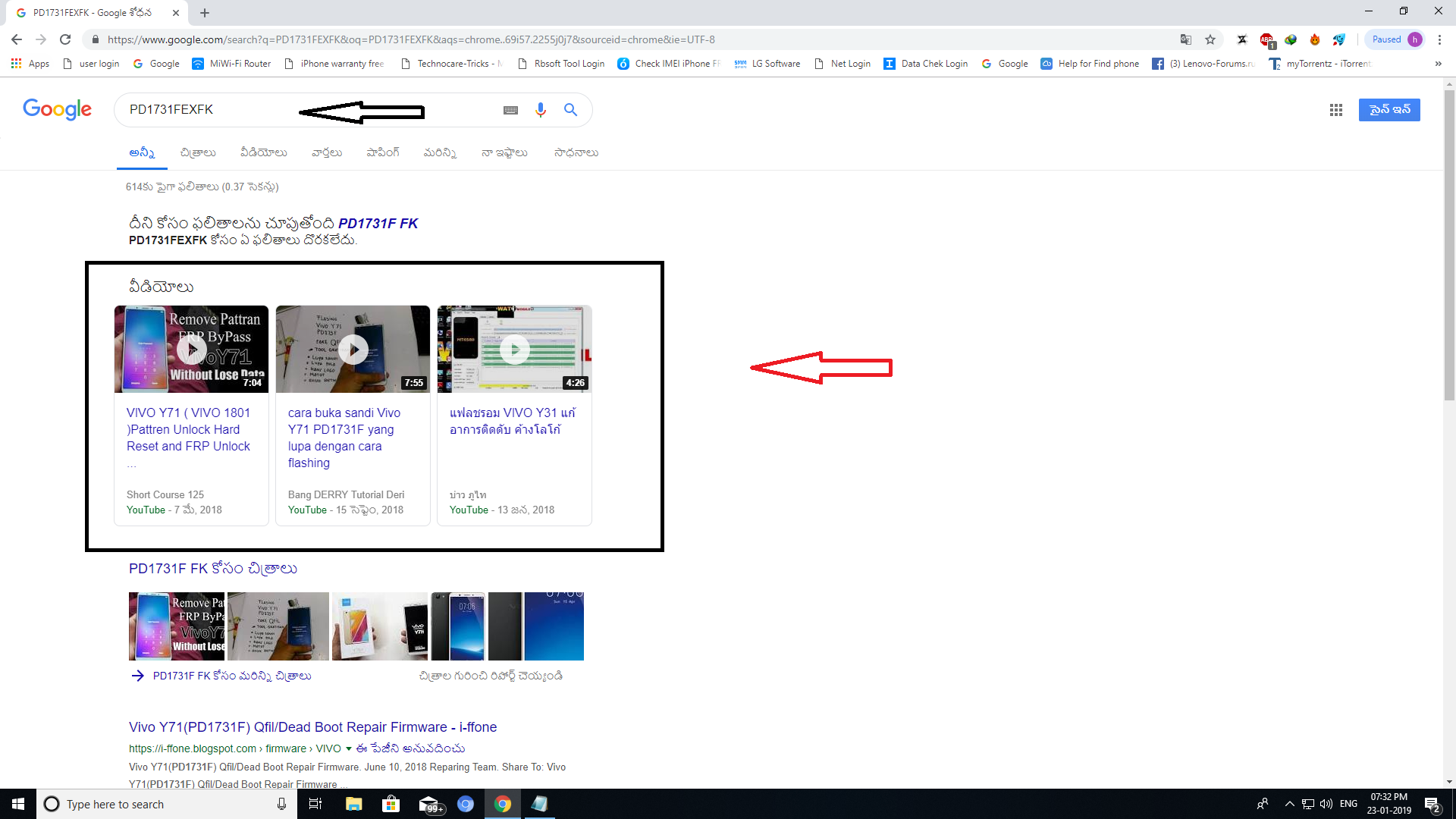The height and width of the screenshot is (819, 1456).
Task: Click the Chrome address bar URL
Action: tap(411, 39)
